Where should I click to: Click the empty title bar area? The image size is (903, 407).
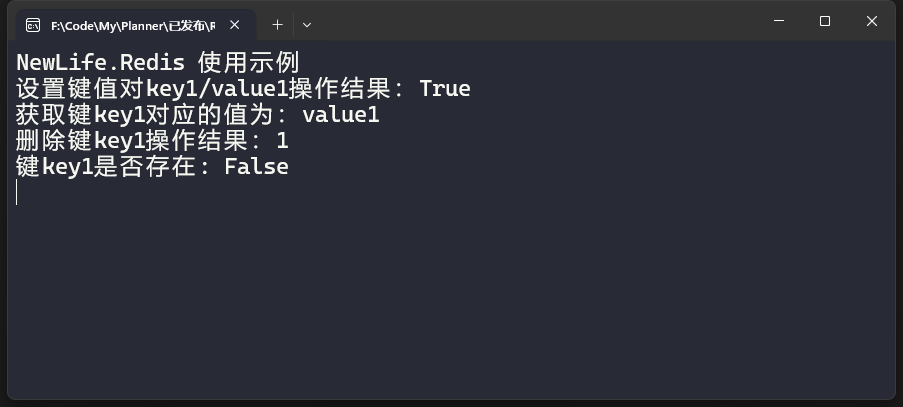coord(540,22)
